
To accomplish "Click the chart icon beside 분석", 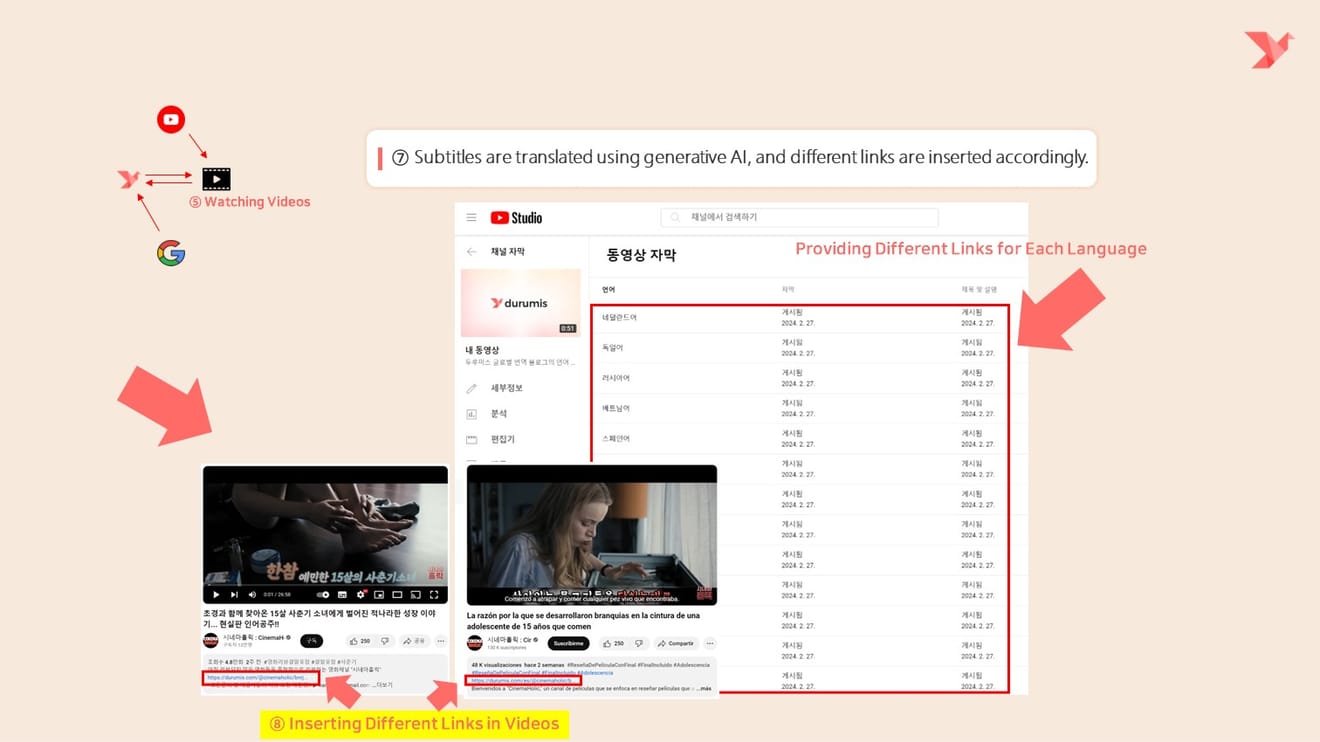I will tap(472, 414).
